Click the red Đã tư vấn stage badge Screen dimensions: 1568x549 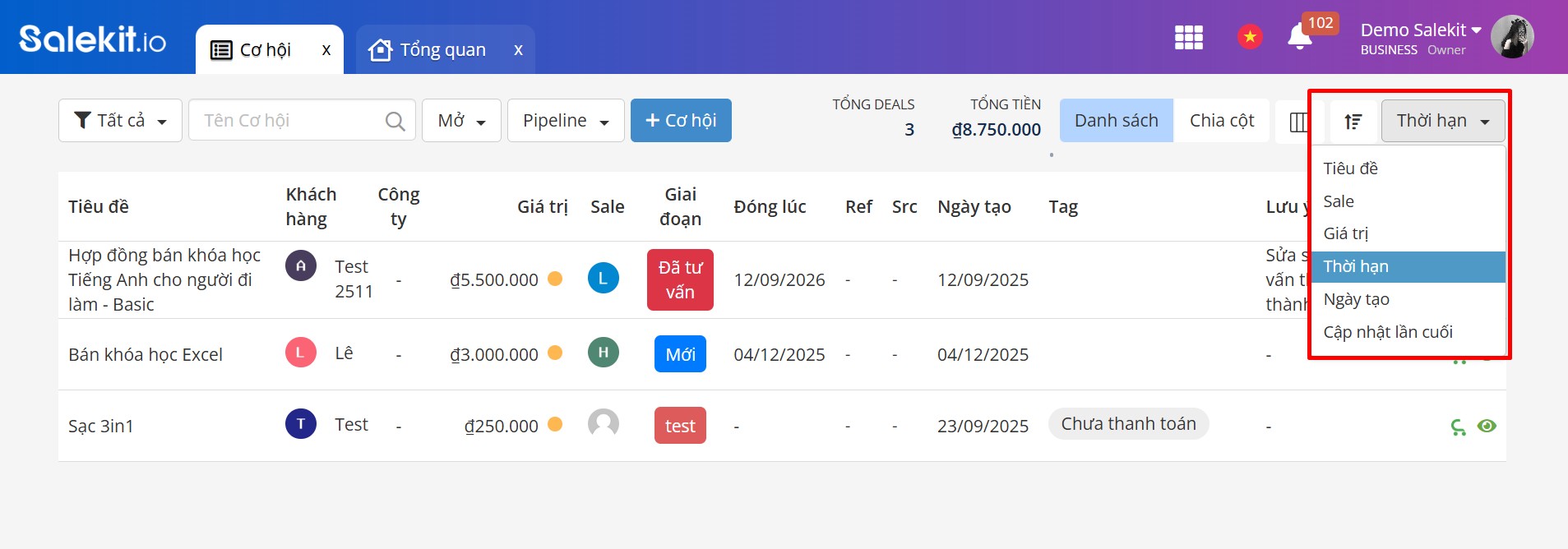[680, 279]
